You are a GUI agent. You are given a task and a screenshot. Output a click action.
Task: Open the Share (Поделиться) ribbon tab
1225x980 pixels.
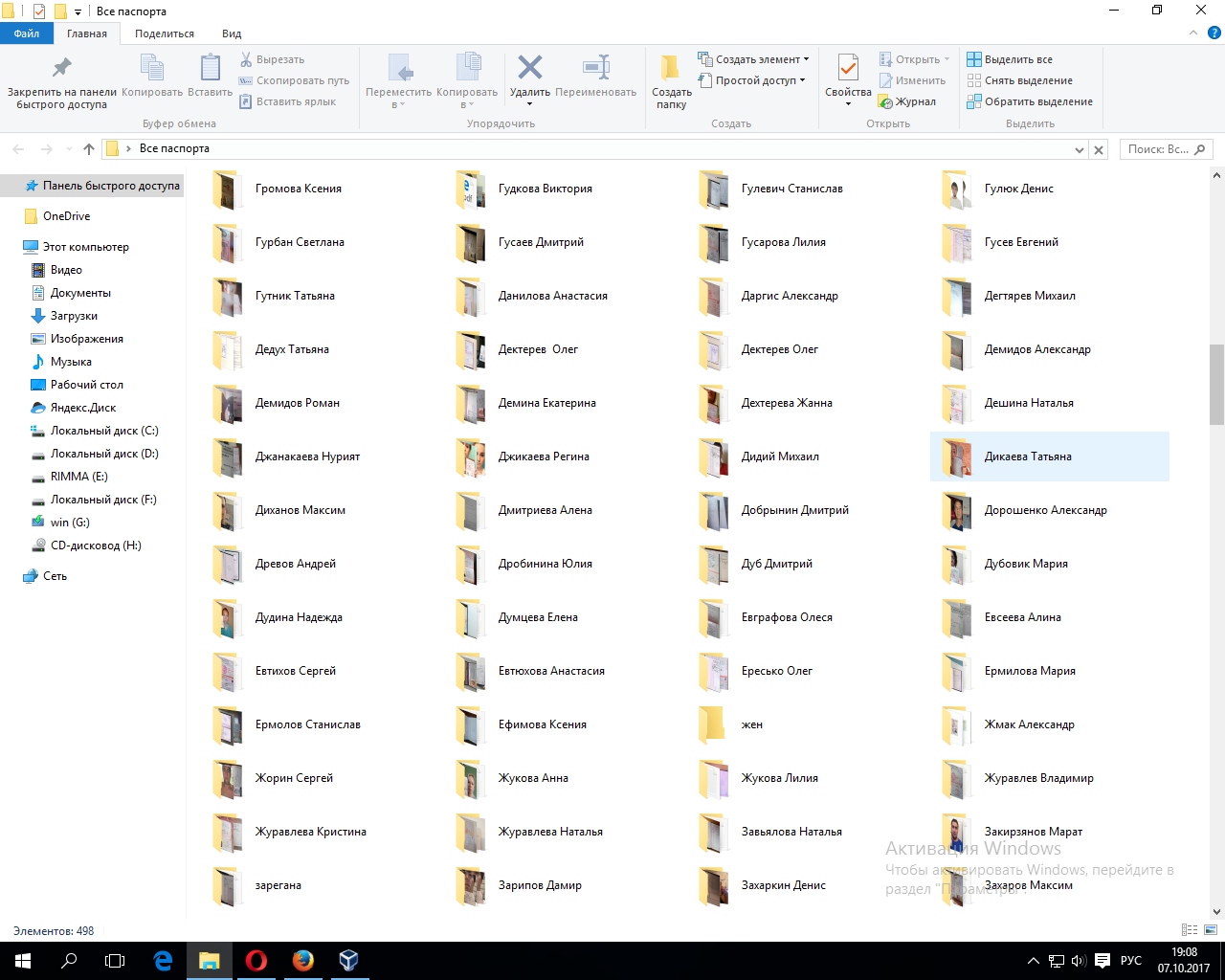(165, 33)
